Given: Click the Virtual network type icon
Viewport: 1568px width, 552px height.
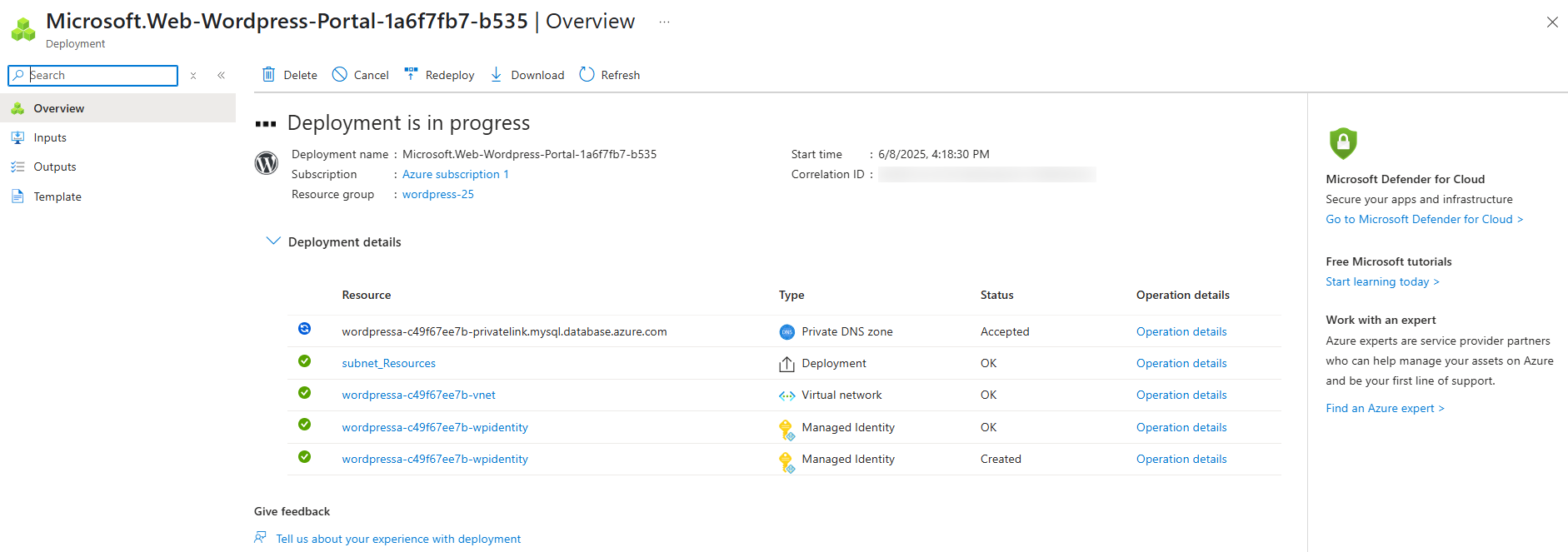Looking at the screenshot, I should coord(786,395).
